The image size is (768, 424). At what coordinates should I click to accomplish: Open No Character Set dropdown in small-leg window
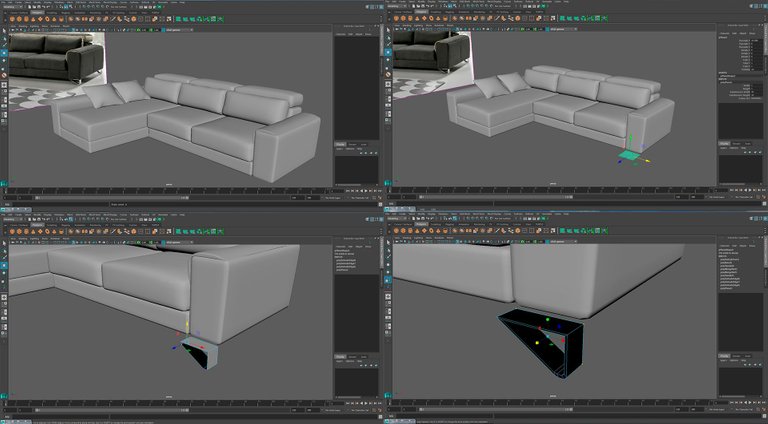click(359, 410)
